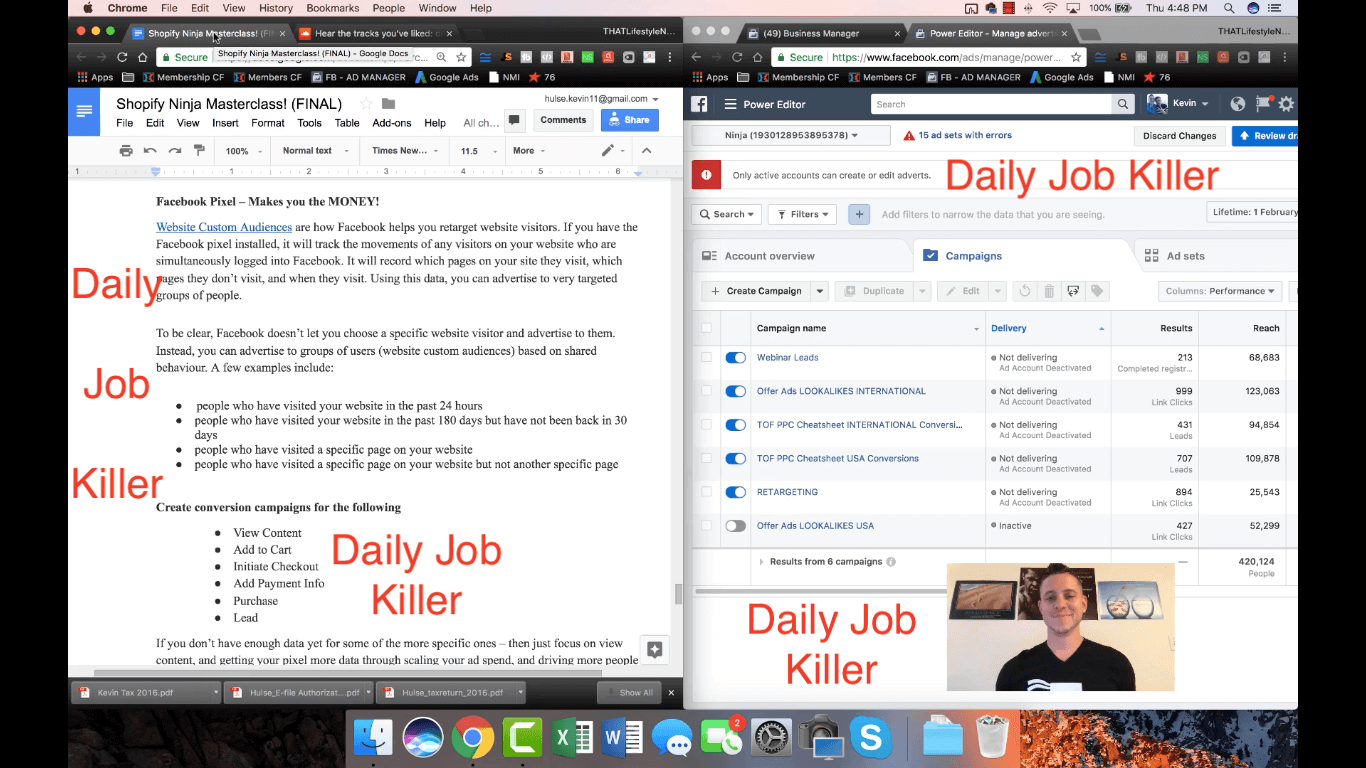Open Skype from the Dock

tap(870, 739)
